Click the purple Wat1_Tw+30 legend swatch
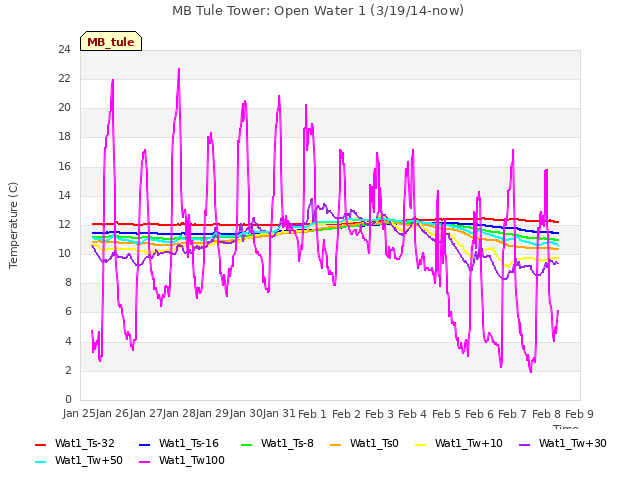640x480 pixels. tap(524, 444)
